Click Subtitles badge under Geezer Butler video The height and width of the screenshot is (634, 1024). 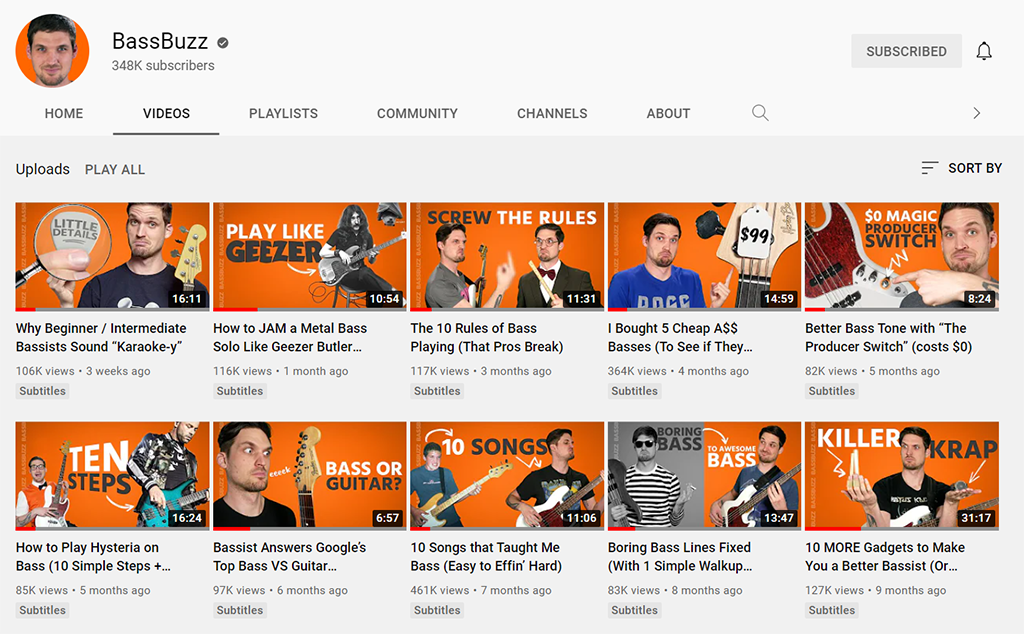tap(240, 391)
